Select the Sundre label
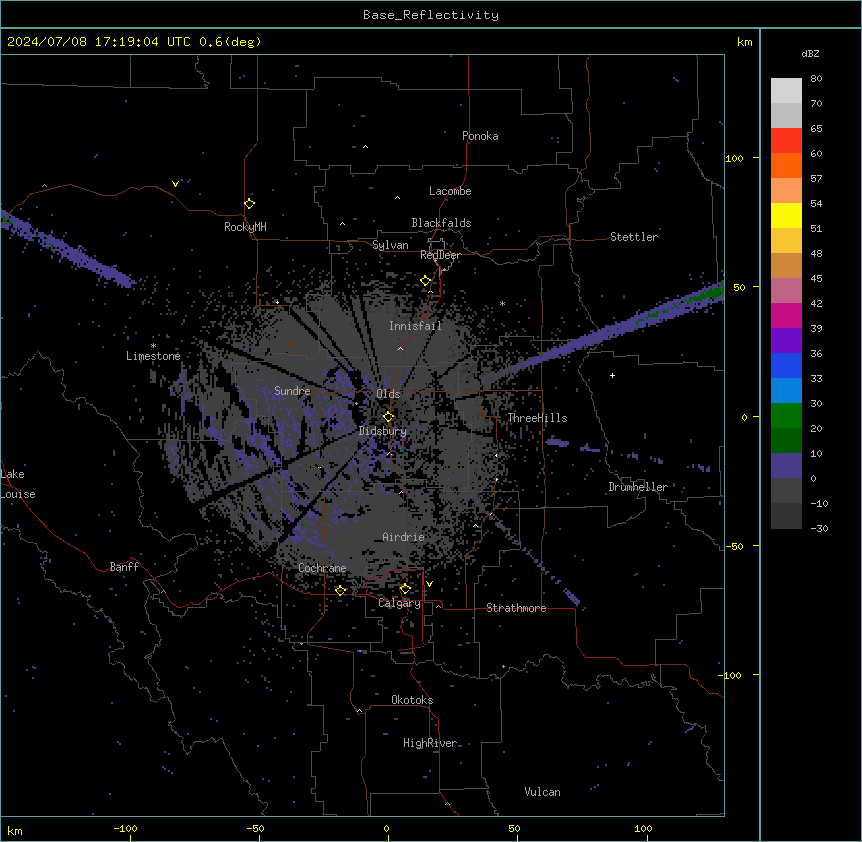862x842 pixels. tap(292, 391)
